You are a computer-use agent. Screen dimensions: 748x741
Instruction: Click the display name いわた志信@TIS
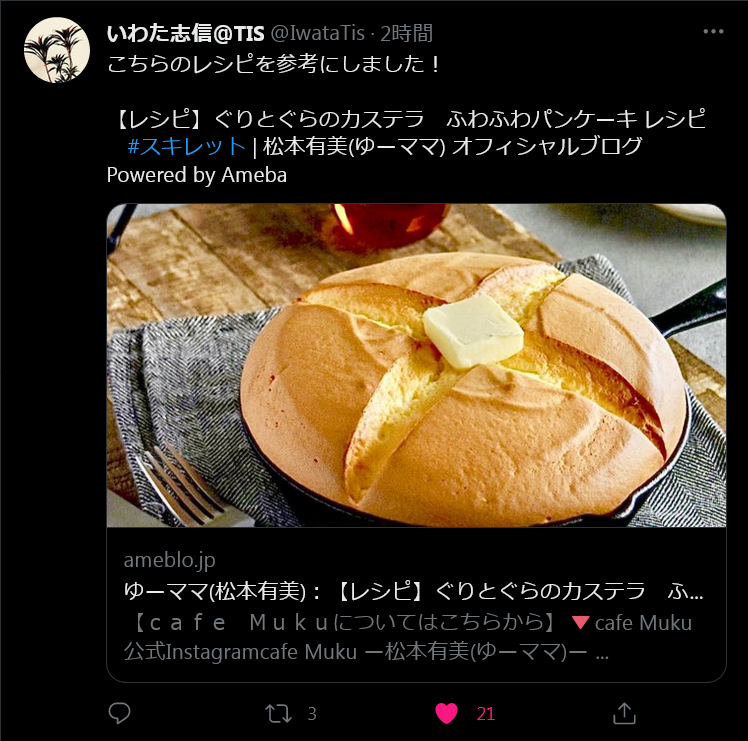pos(185,33)
